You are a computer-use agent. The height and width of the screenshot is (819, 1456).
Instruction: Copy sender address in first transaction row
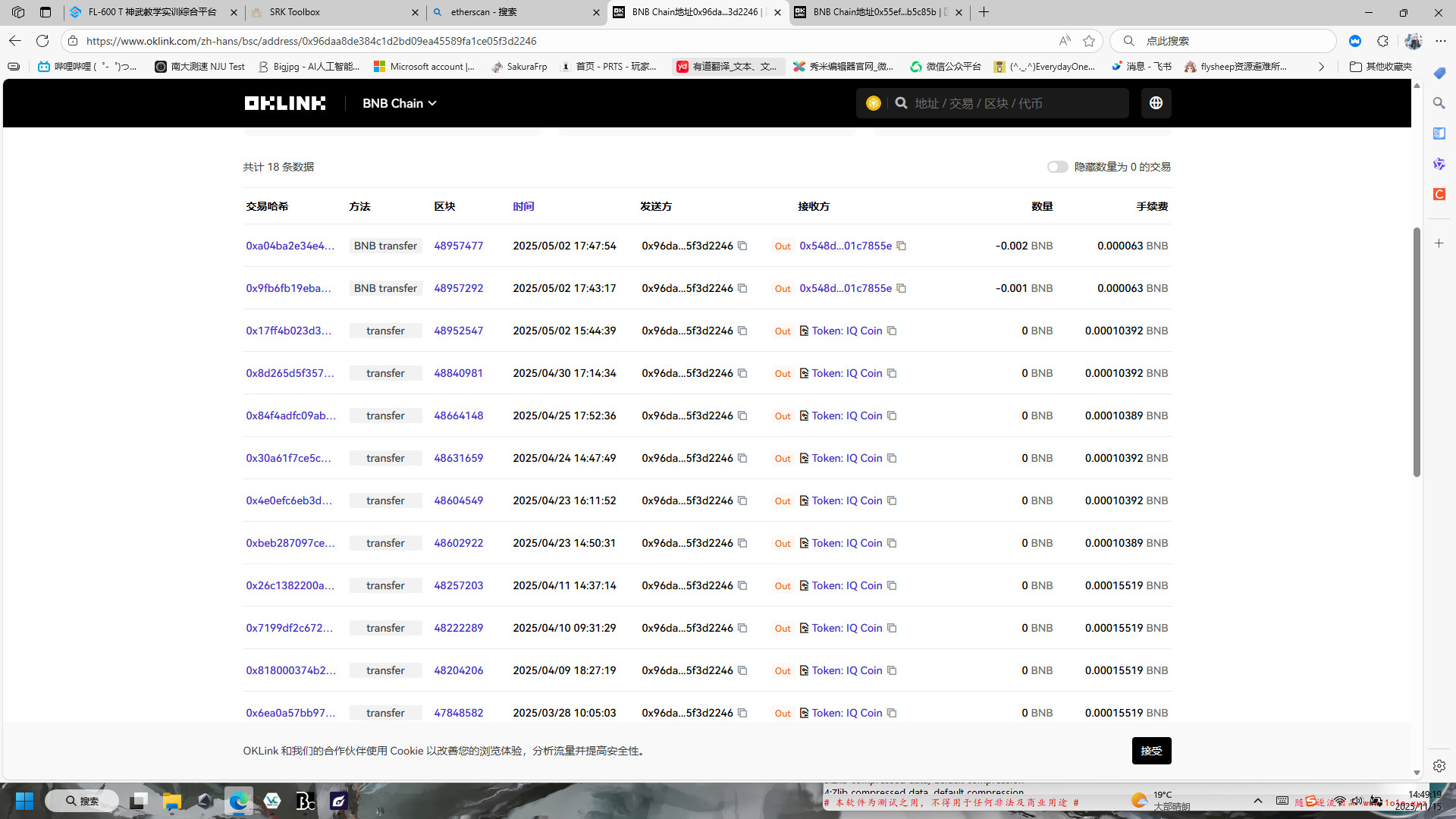pyautogui.click(x=742, y=246)
